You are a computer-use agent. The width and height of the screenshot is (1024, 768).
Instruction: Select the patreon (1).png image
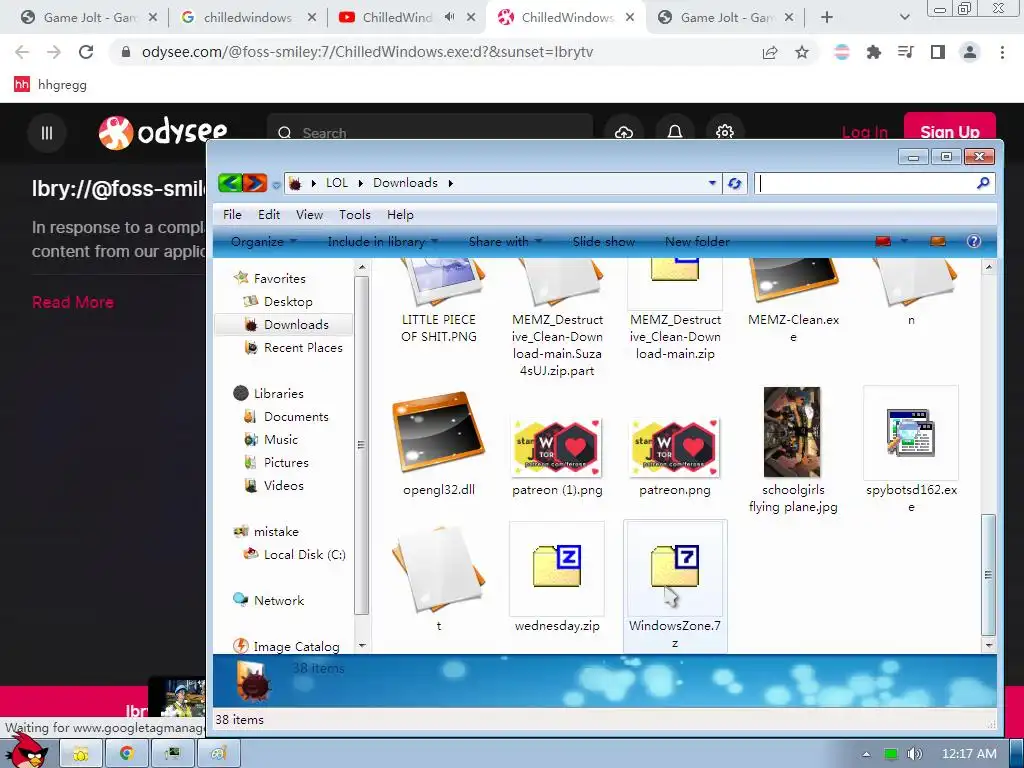tap(557, 456)
